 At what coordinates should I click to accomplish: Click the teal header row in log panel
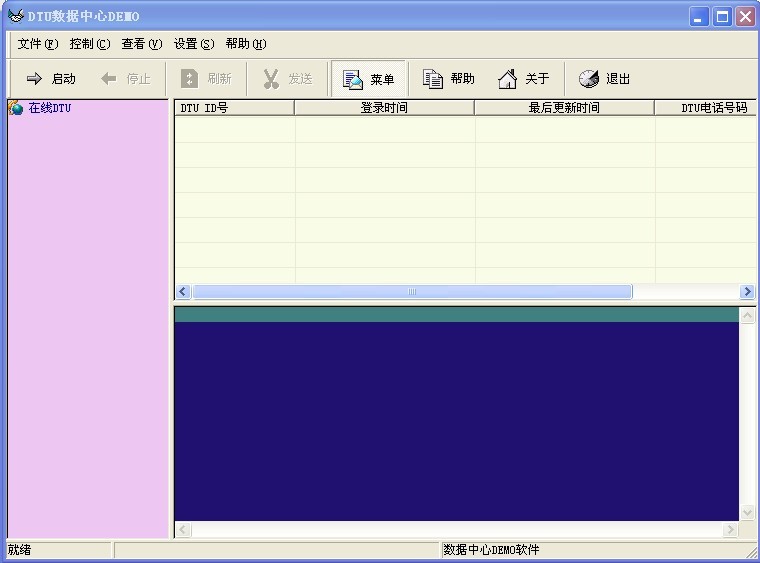click(x=457, y=314)
